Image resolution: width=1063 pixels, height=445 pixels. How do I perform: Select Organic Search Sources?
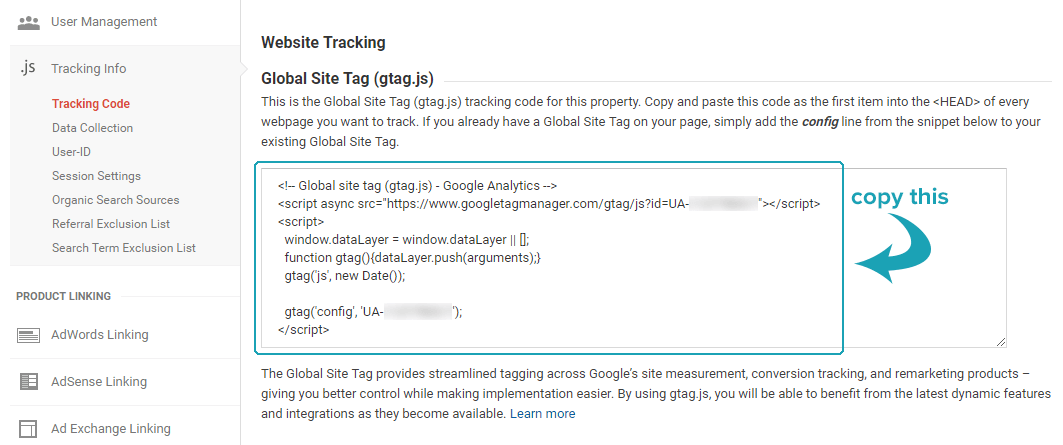(116, 200)
